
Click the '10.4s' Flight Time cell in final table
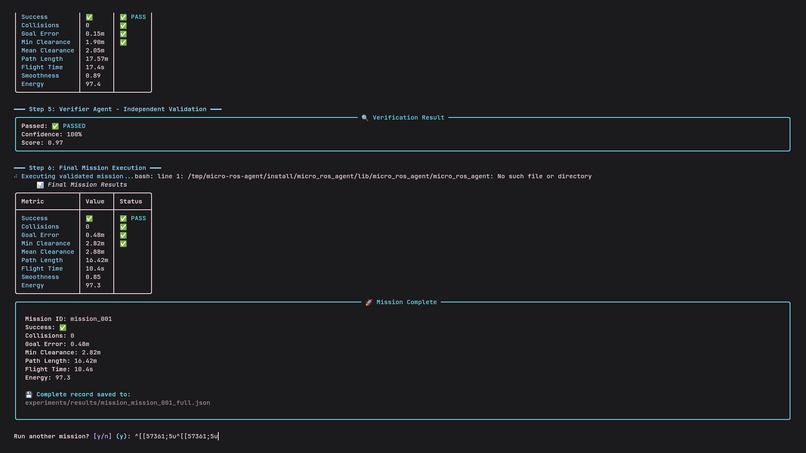pos(95,269)
